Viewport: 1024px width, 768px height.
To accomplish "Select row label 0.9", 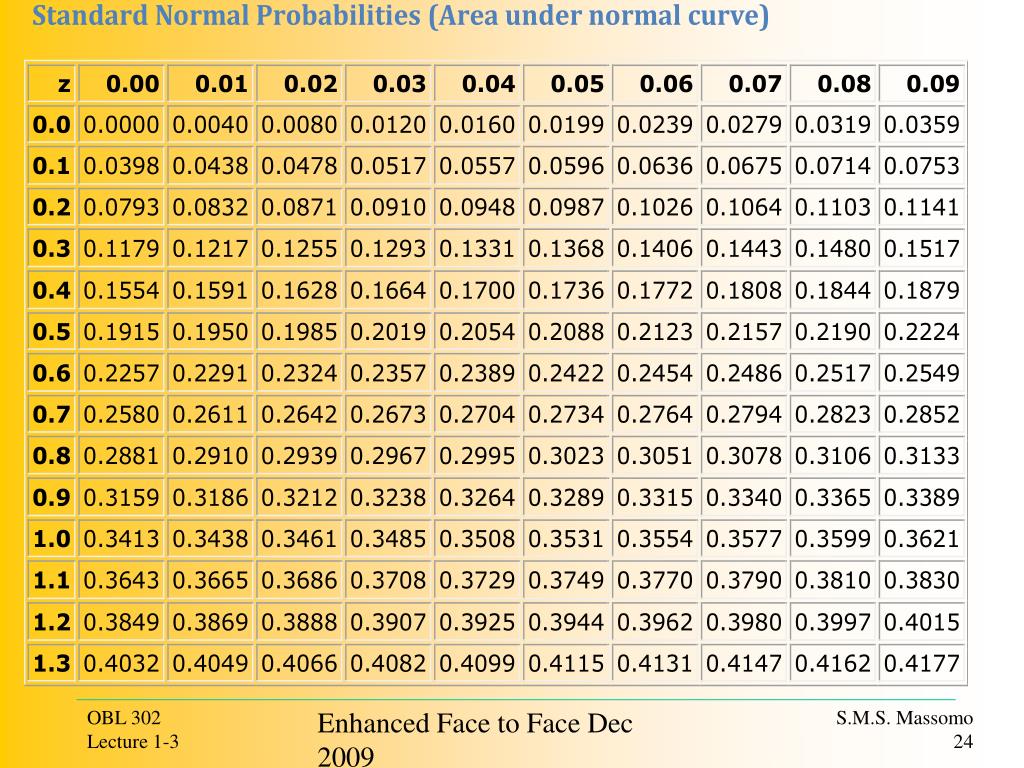I will point(52,498).
